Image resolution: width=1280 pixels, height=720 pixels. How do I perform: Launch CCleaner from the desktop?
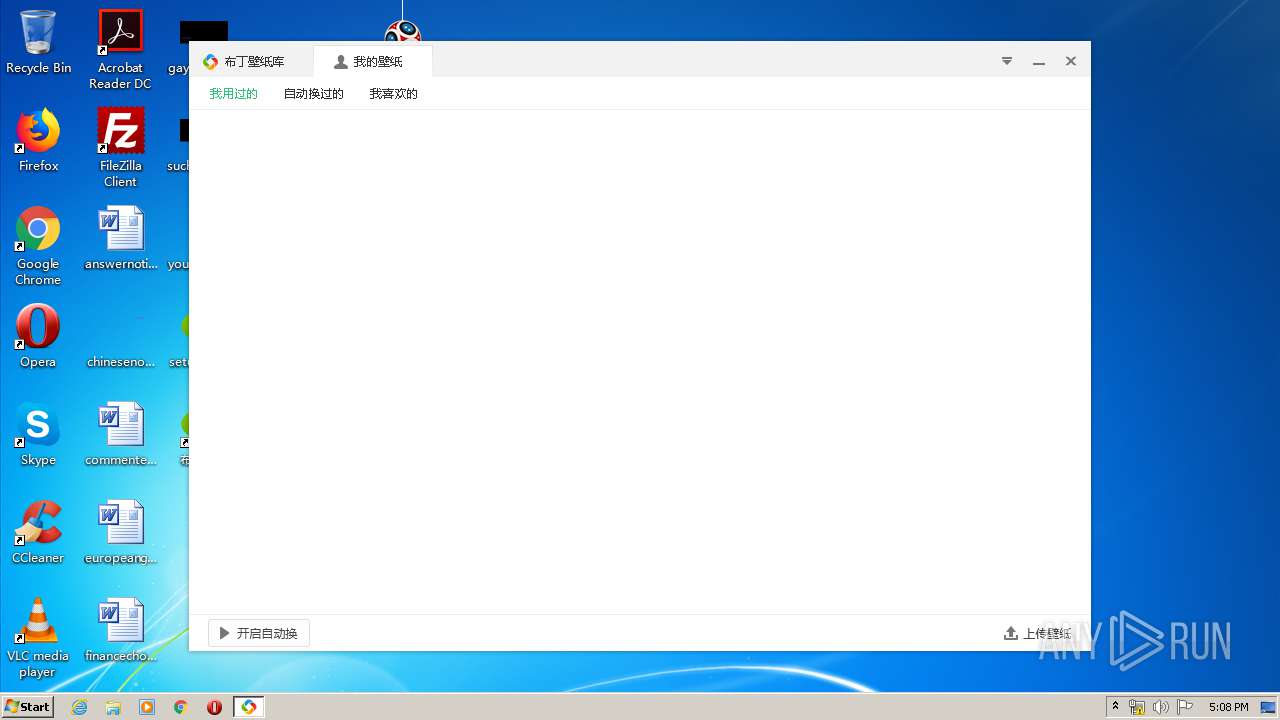click(38, 532)
